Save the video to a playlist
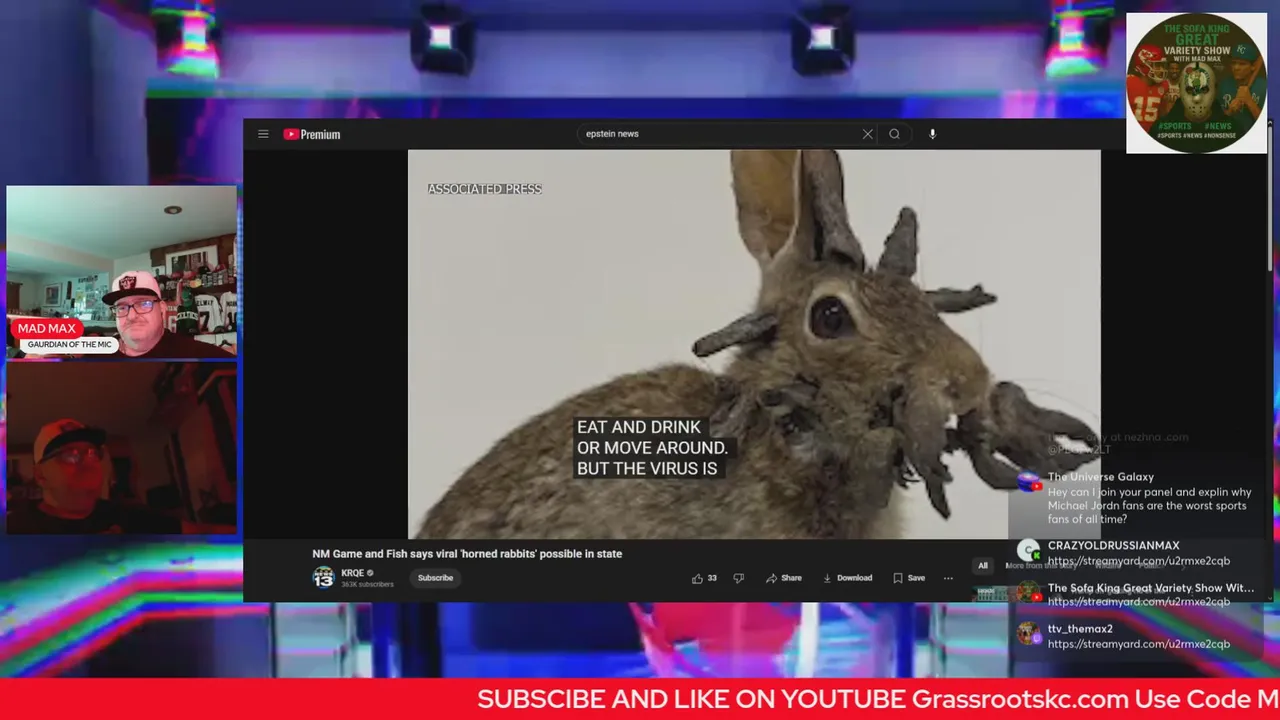The height and width of the screenshot is (720, 1280). click(x=909, y=578)
